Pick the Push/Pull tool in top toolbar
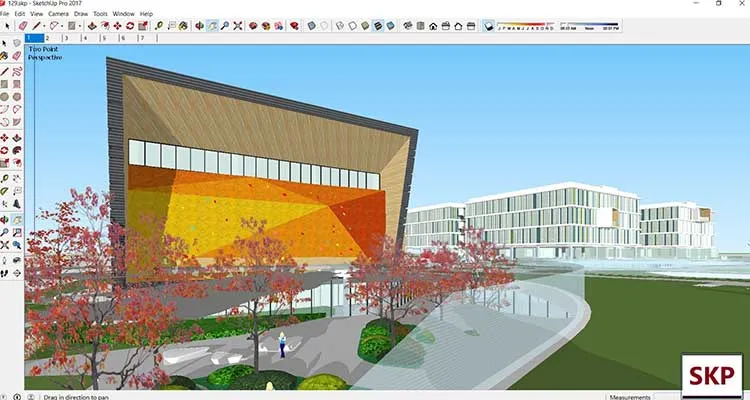This screenshot has width=750, height=400. (x=92, y=26)
